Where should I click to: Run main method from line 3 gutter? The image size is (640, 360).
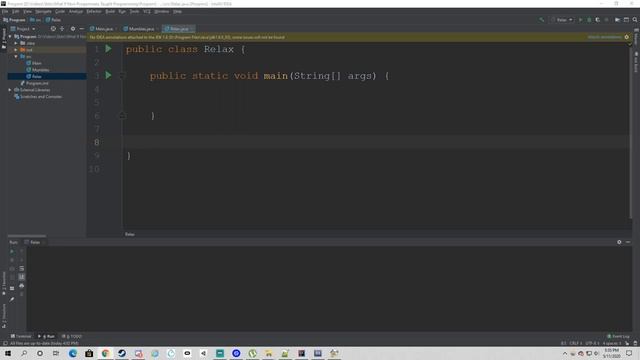tap(108, 75)
